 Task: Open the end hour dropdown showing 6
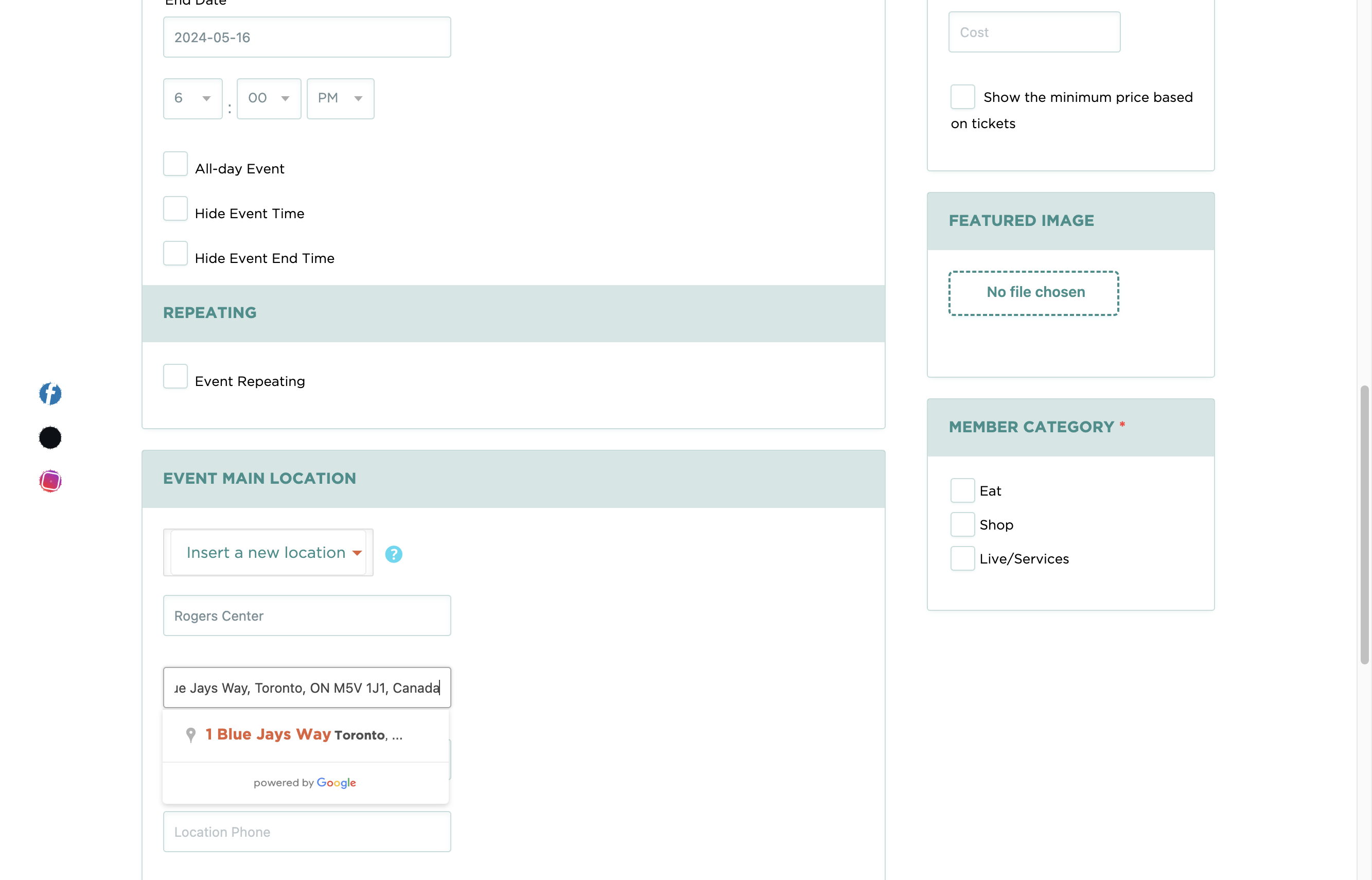pyautogui.click(x=193, y=99)
